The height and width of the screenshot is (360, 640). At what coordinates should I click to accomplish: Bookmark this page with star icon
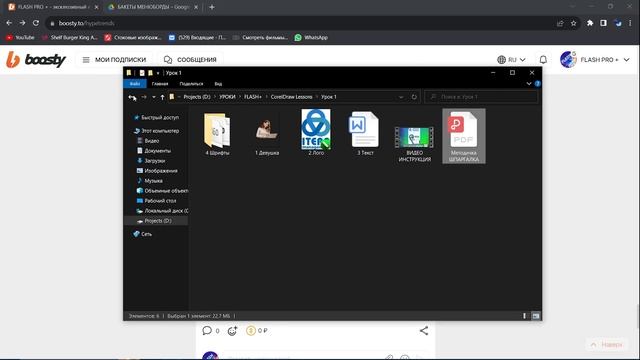pos(573,23)
